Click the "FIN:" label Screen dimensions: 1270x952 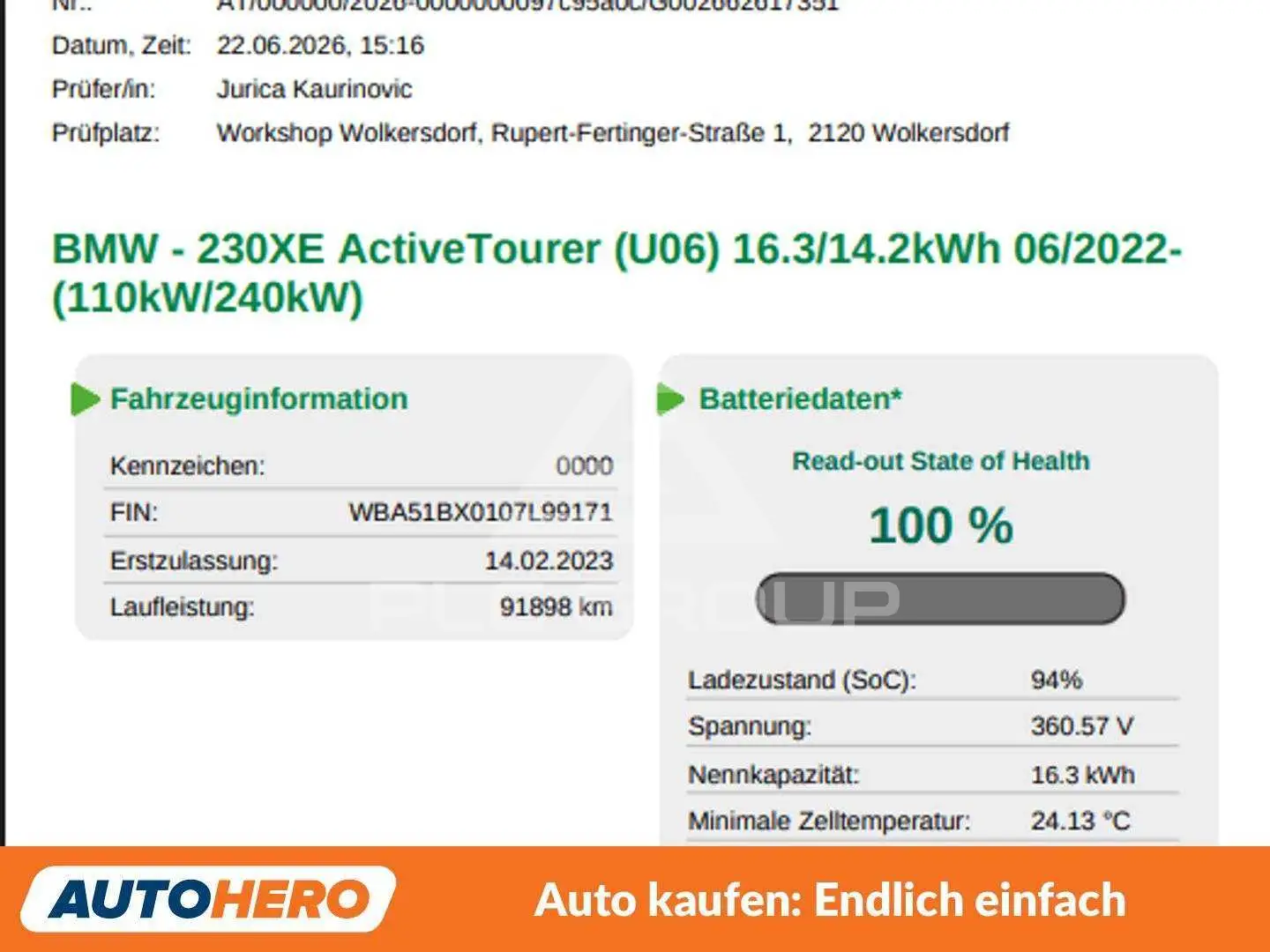[134, 512]
